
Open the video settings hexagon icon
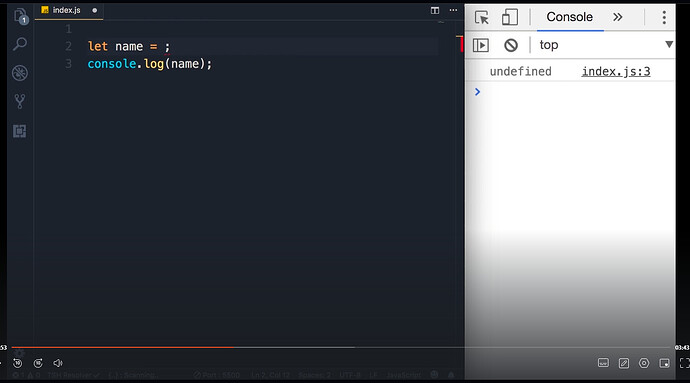[644, 363]
